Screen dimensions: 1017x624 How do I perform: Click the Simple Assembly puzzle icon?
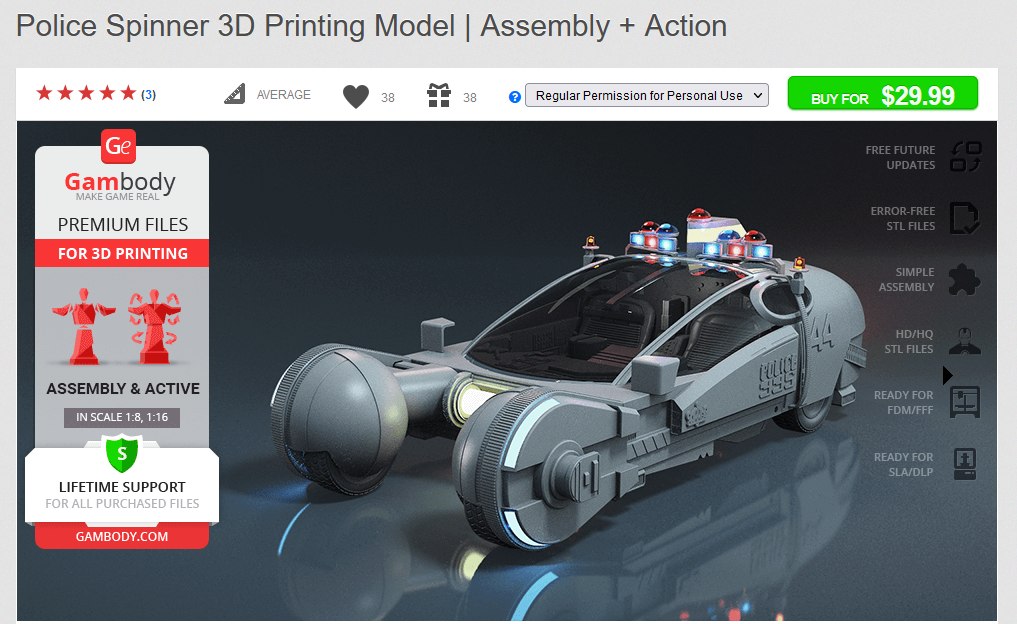pyautogui.click(x=964, y=280)
